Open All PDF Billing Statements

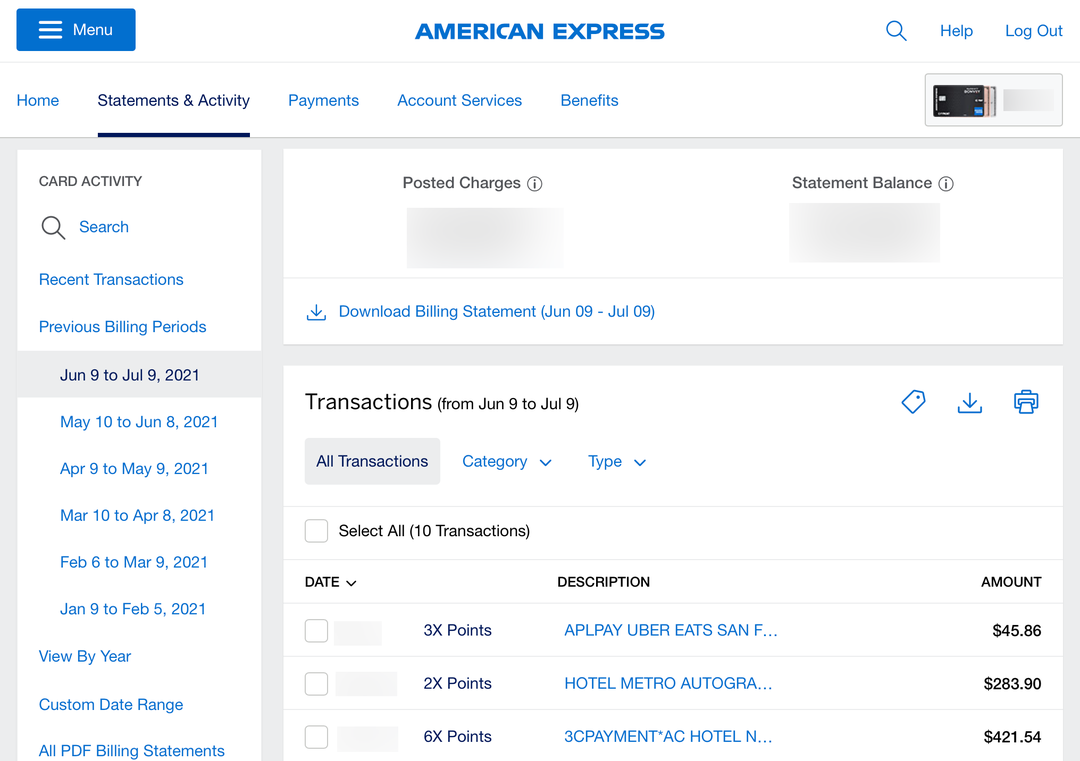tap(131, 750)
